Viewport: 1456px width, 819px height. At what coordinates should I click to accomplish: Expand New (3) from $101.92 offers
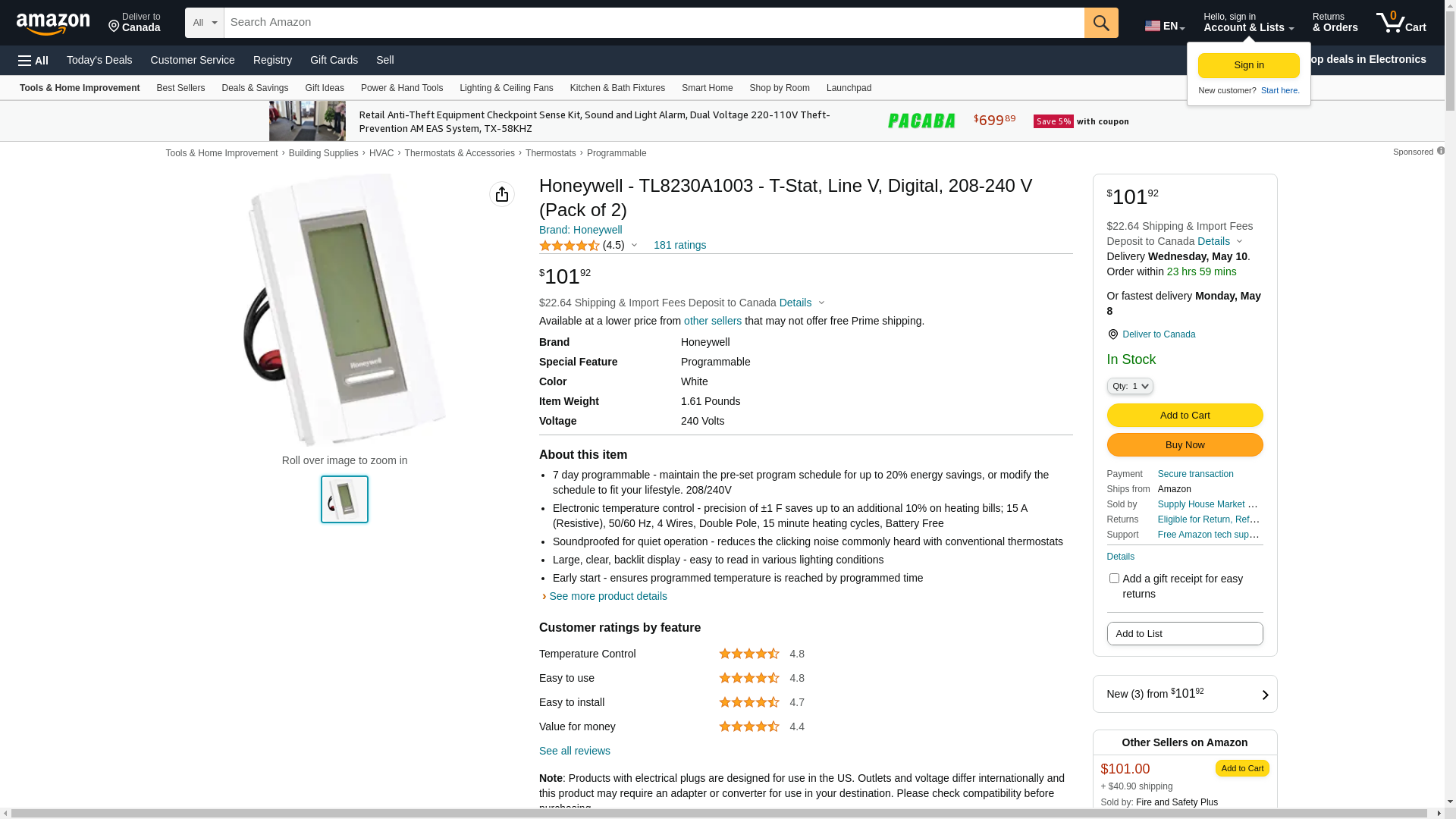pos(1185,694)
